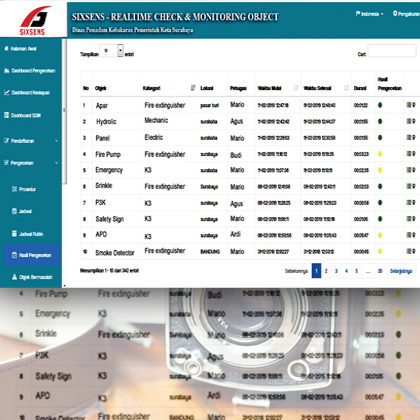This screenshot has height=420, width=420.
Task: Open detail list icon for Hydrolic row
Action: coord(409,121)
